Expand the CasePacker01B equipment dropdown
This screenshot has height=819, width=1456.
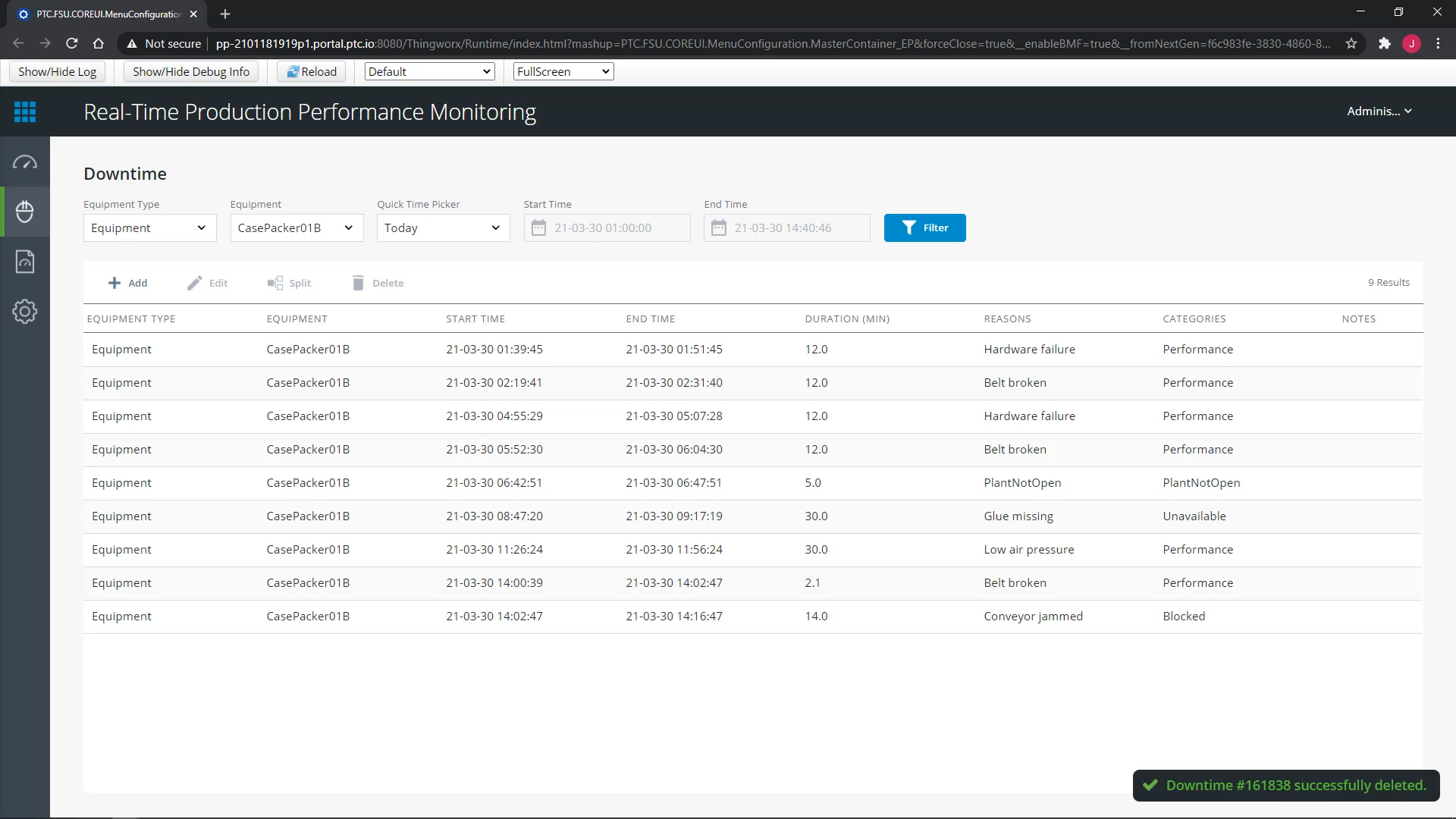[297, 228]
